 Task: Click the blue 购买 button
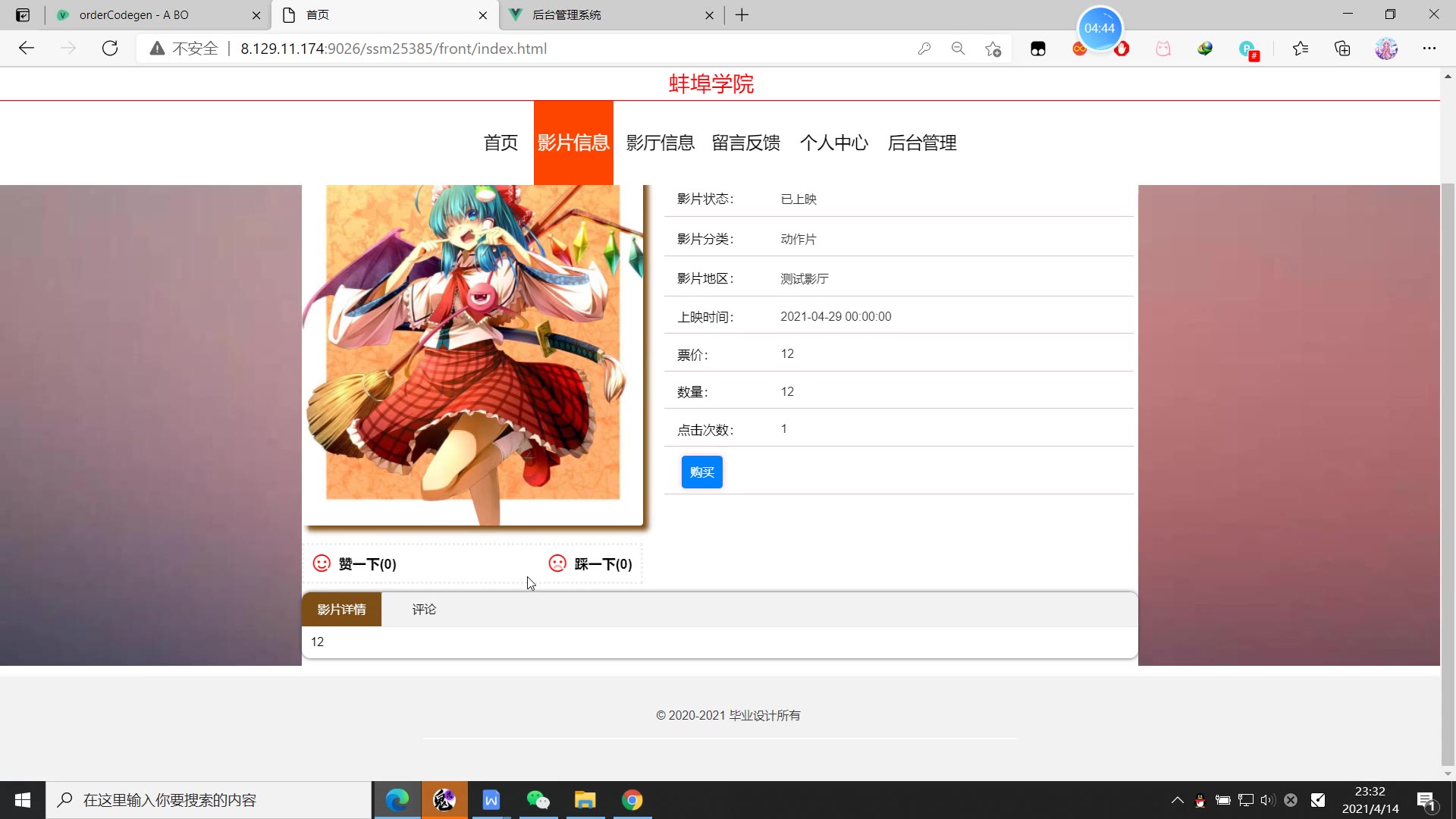tap(701, 472)
